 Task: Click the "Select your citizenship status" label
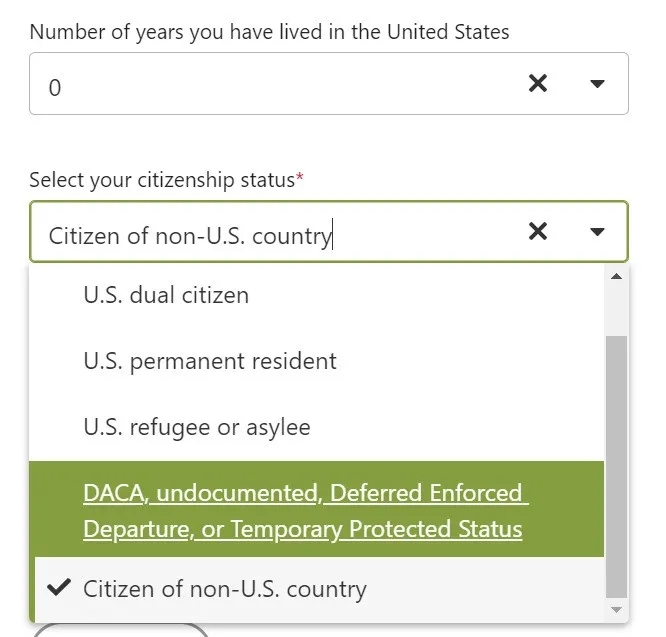point(161,180)
